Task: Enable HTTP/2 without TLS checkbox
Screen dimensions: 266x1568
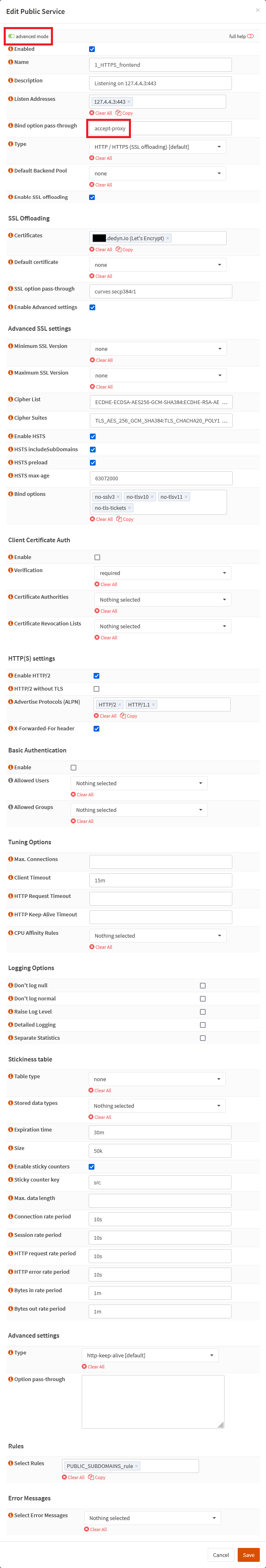Action: point(96,689)
